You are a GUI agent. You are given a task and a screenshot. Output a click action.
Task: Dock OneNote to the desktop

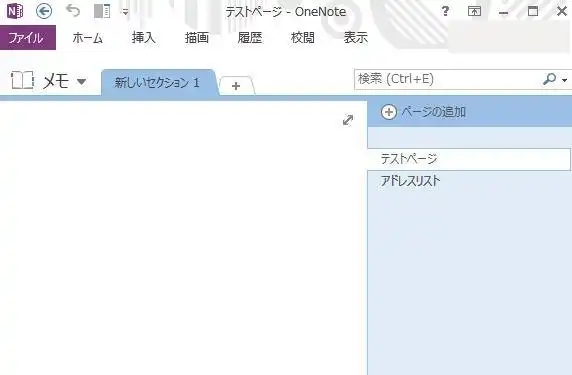click(x=102, y=11)
